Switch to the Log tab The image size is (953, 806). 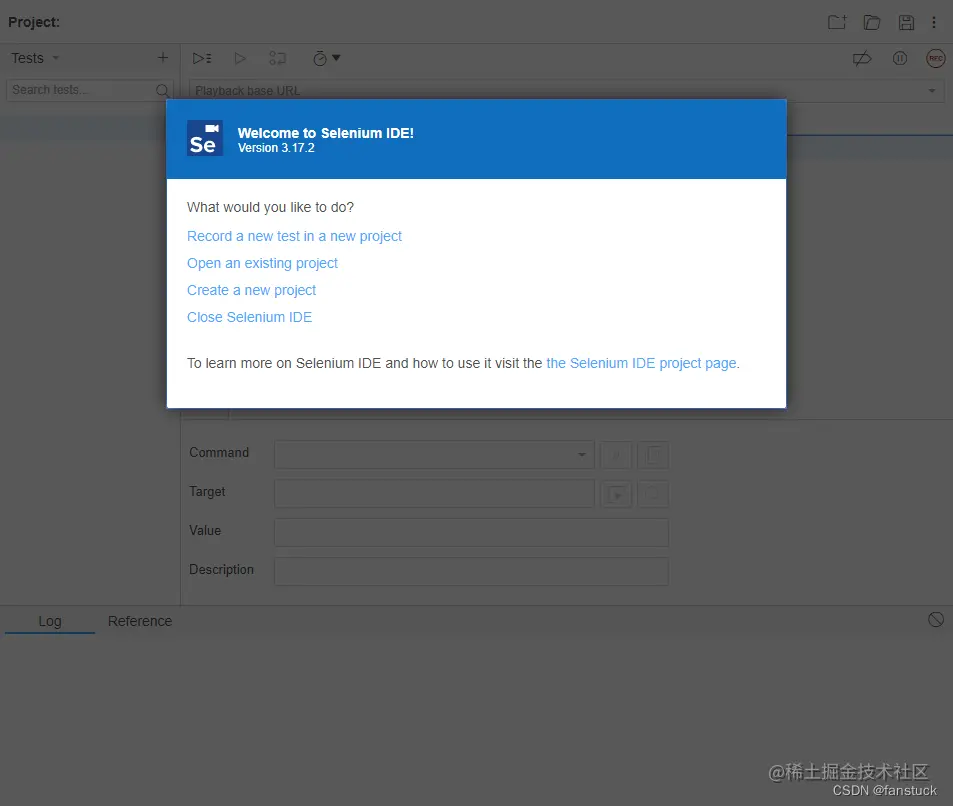coord(50,621)
